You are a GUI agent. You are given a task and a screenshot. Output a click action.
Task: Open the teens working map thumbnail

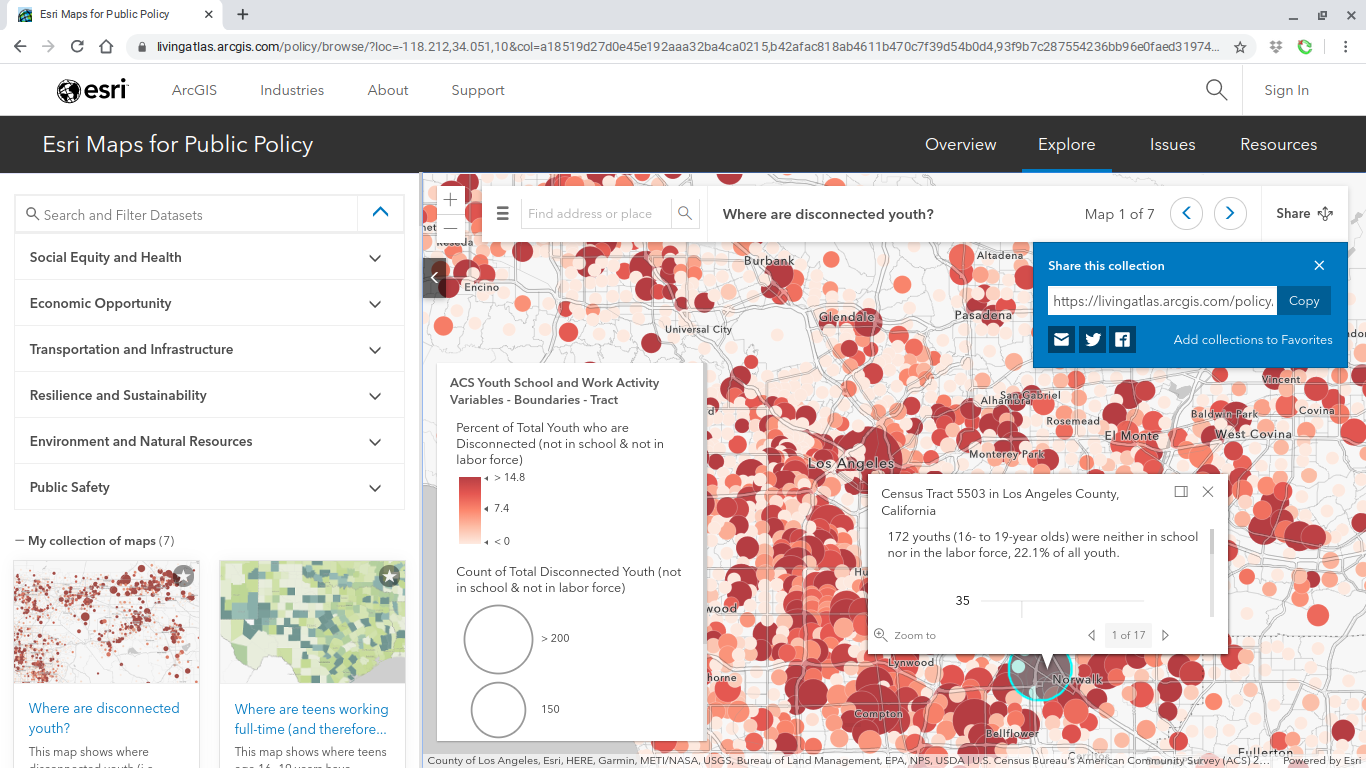[312, 622]
